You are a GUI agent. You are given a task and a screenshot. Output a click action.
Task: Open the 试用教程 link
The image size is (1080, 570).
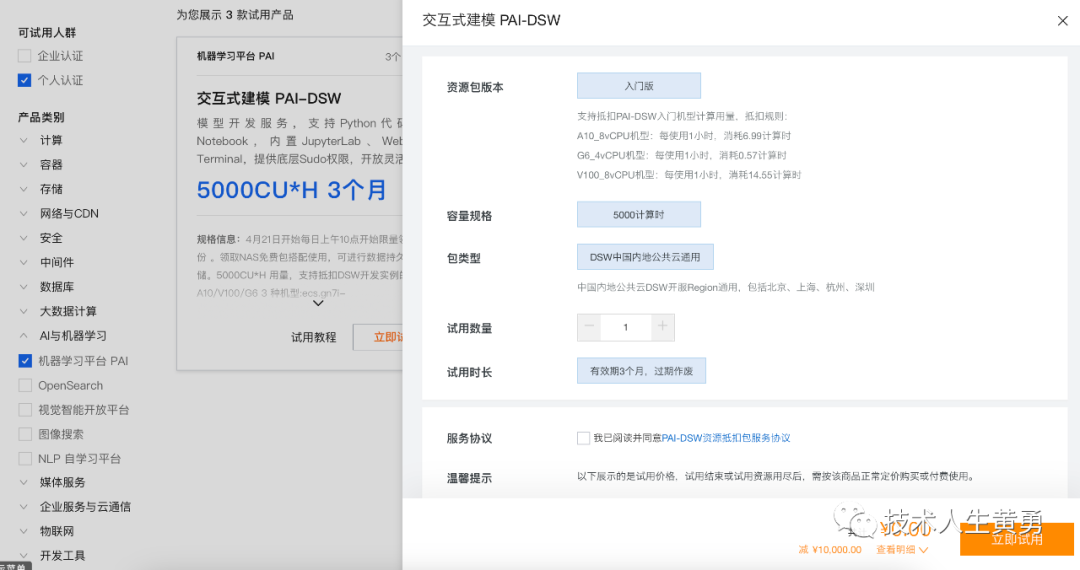coord(313,337)
